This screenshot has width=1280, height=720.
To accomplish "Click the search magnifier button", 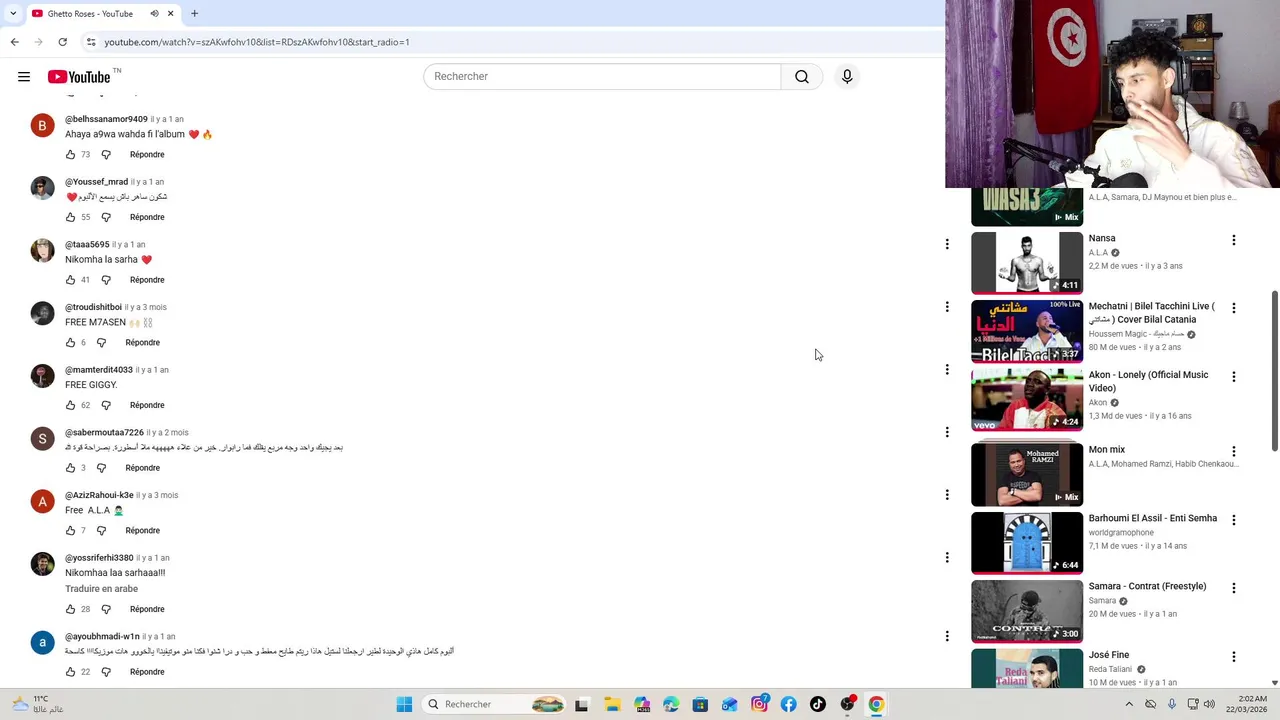I will click(802, 77).
